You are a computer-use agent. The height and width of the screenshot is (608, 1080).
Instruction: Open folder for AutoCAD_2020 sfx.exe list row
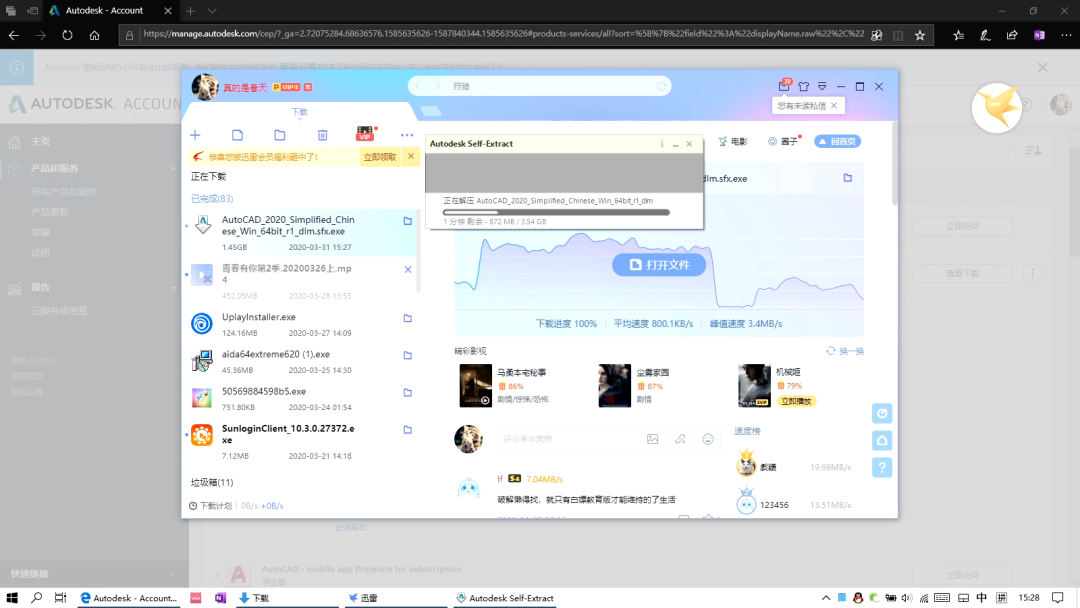pyautogui.click(x=408, y=221)
